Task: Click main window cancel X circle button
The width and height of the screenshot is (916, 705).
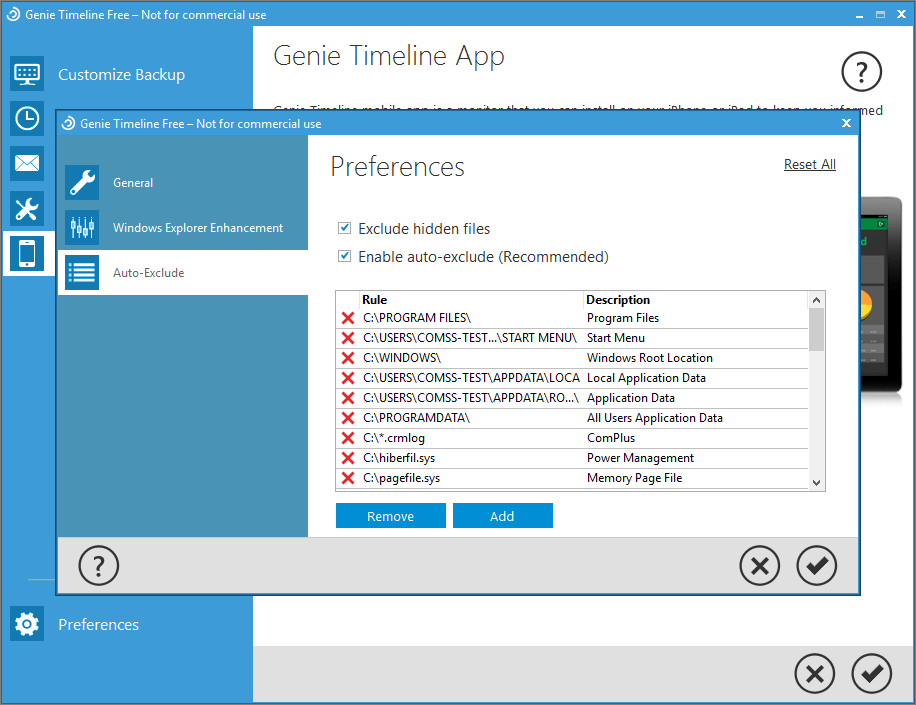Action: click(814, 673)
